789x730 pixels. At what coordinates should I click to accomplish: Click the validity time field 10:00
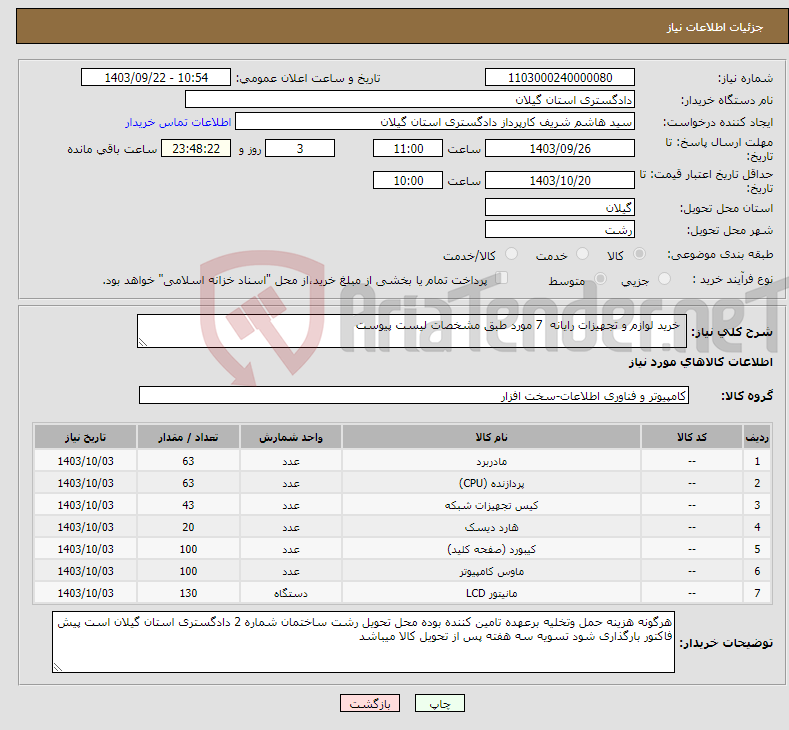coord(408,180)
